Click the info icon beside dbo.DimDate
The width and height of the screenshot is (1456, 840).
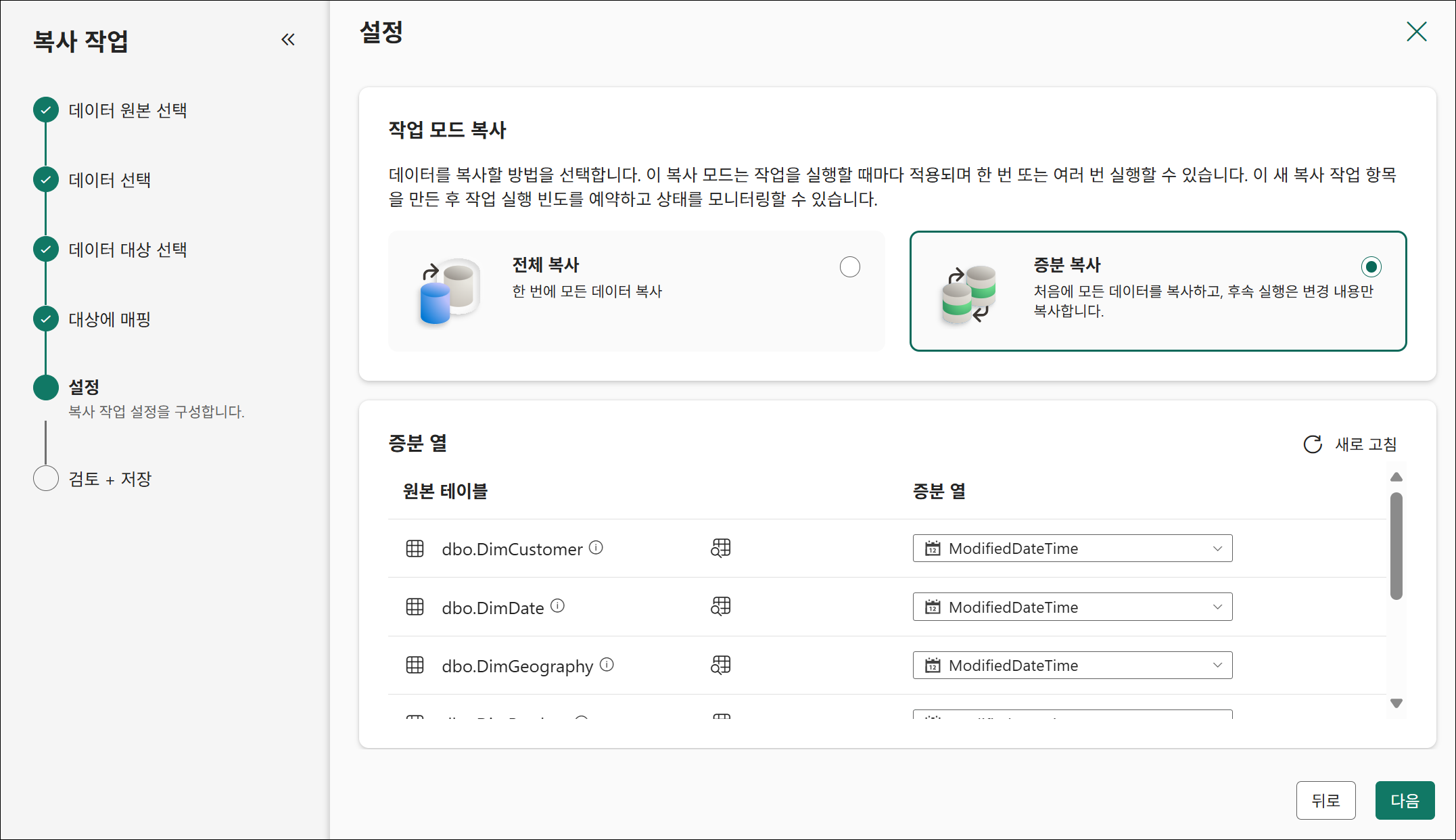click(557, 606)
